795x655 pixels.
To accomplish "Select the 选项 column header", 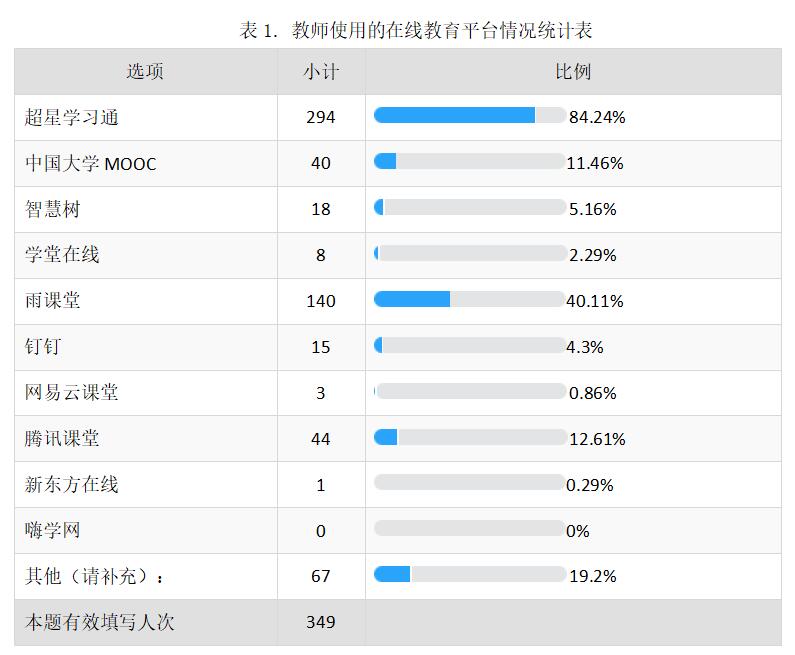I will 145,72.
